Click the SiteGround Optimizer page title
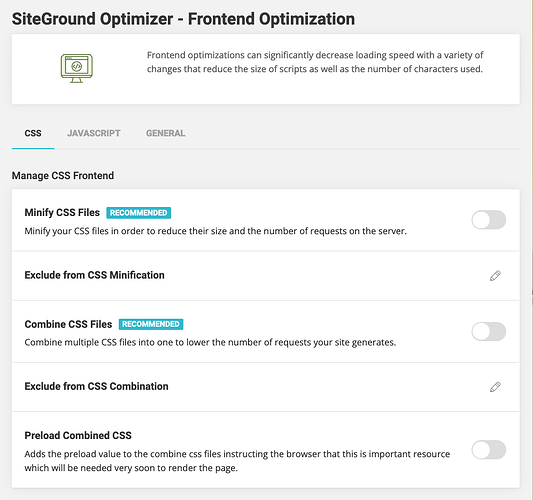 pos(184,19)
